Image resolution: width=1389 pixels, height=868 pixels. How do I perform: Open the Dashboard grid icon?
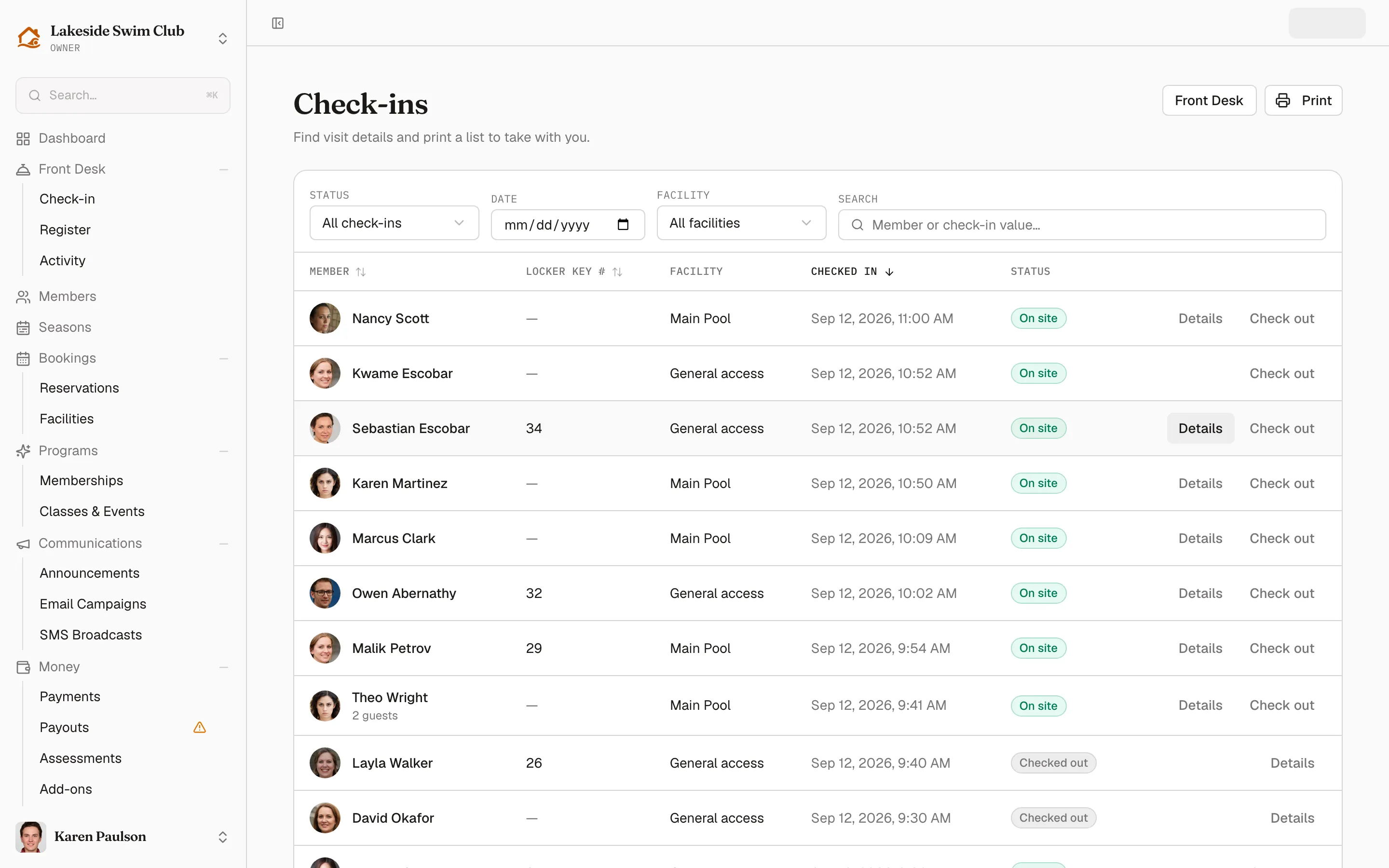(x=23, y=139)
